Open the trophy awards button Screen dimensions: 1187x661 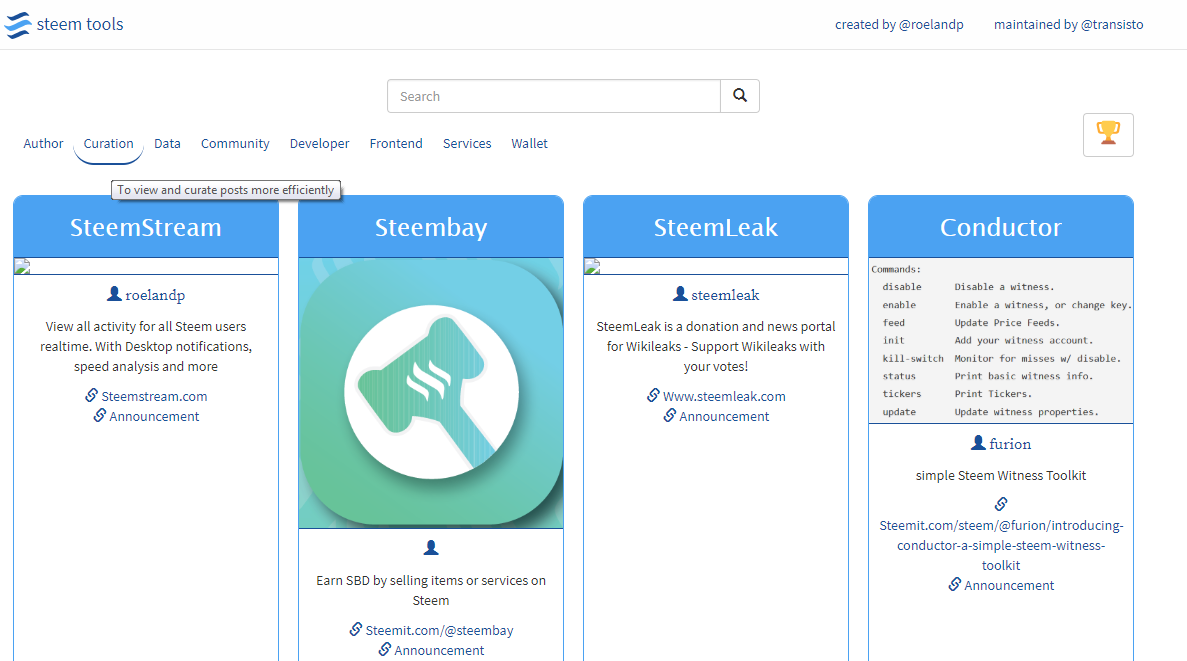[x=1108, y=135]
